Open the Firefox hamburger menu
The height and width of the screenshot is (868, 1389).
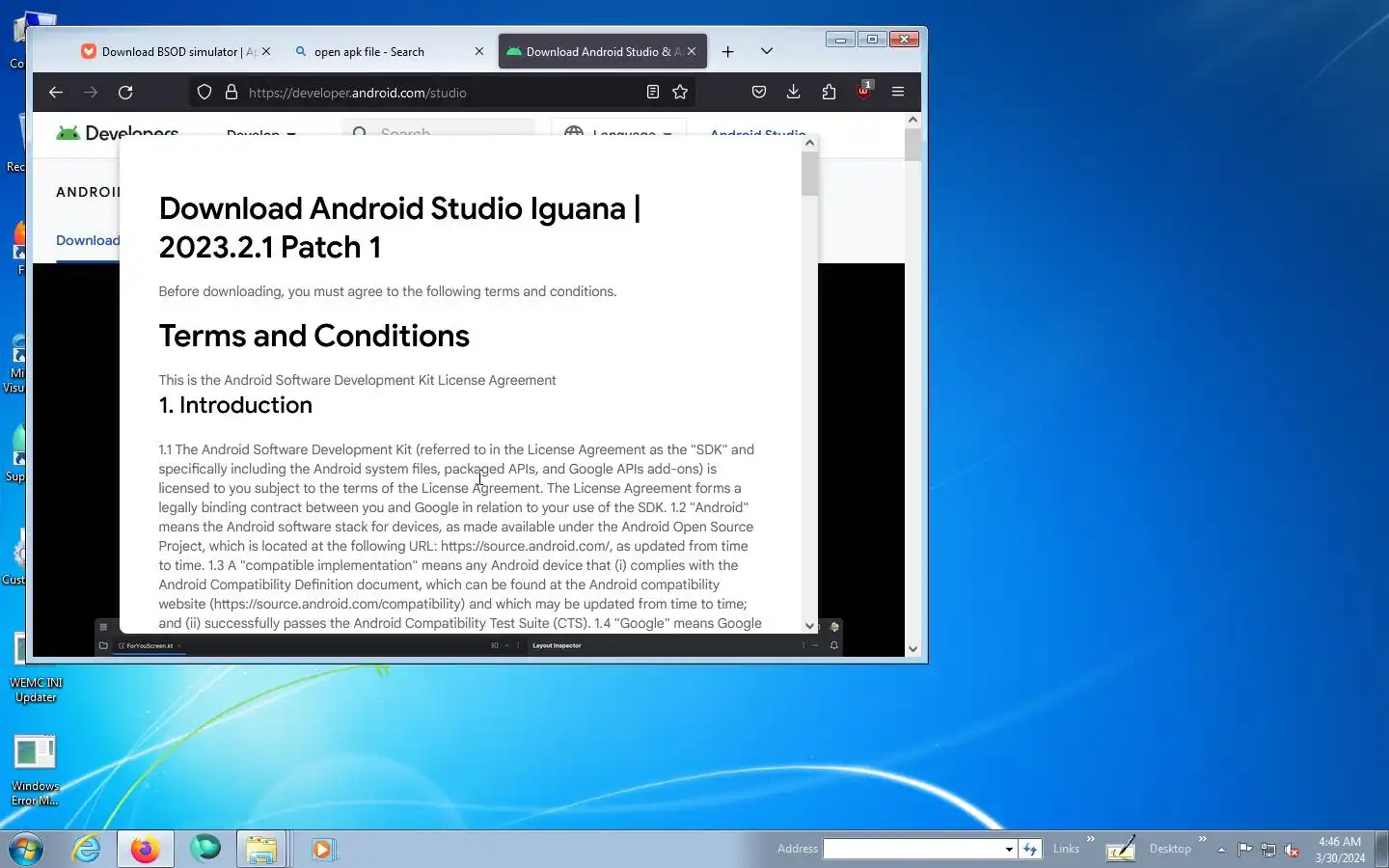click(898, 93)
